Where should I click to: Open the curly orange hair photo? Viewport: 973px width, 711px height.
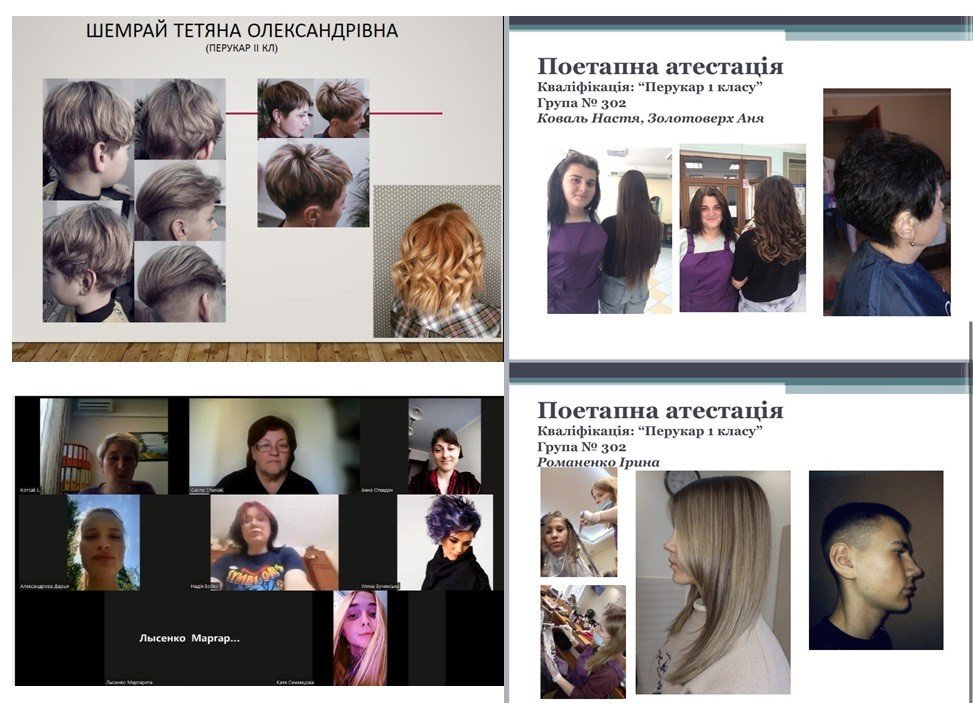pos(437,261)
